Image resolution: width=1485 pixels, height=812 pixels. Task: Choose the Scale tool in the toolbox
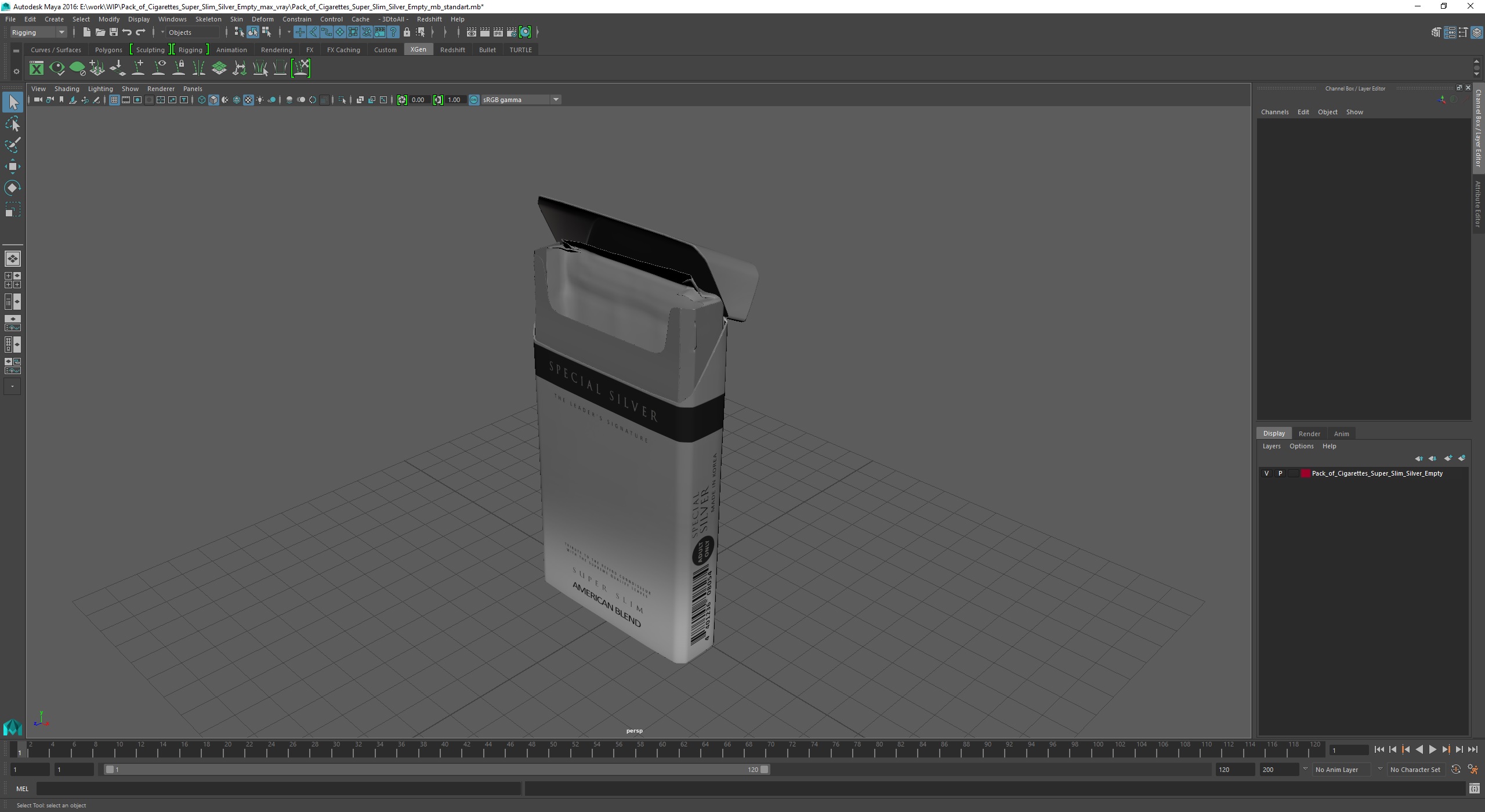(x=13, y=209)
